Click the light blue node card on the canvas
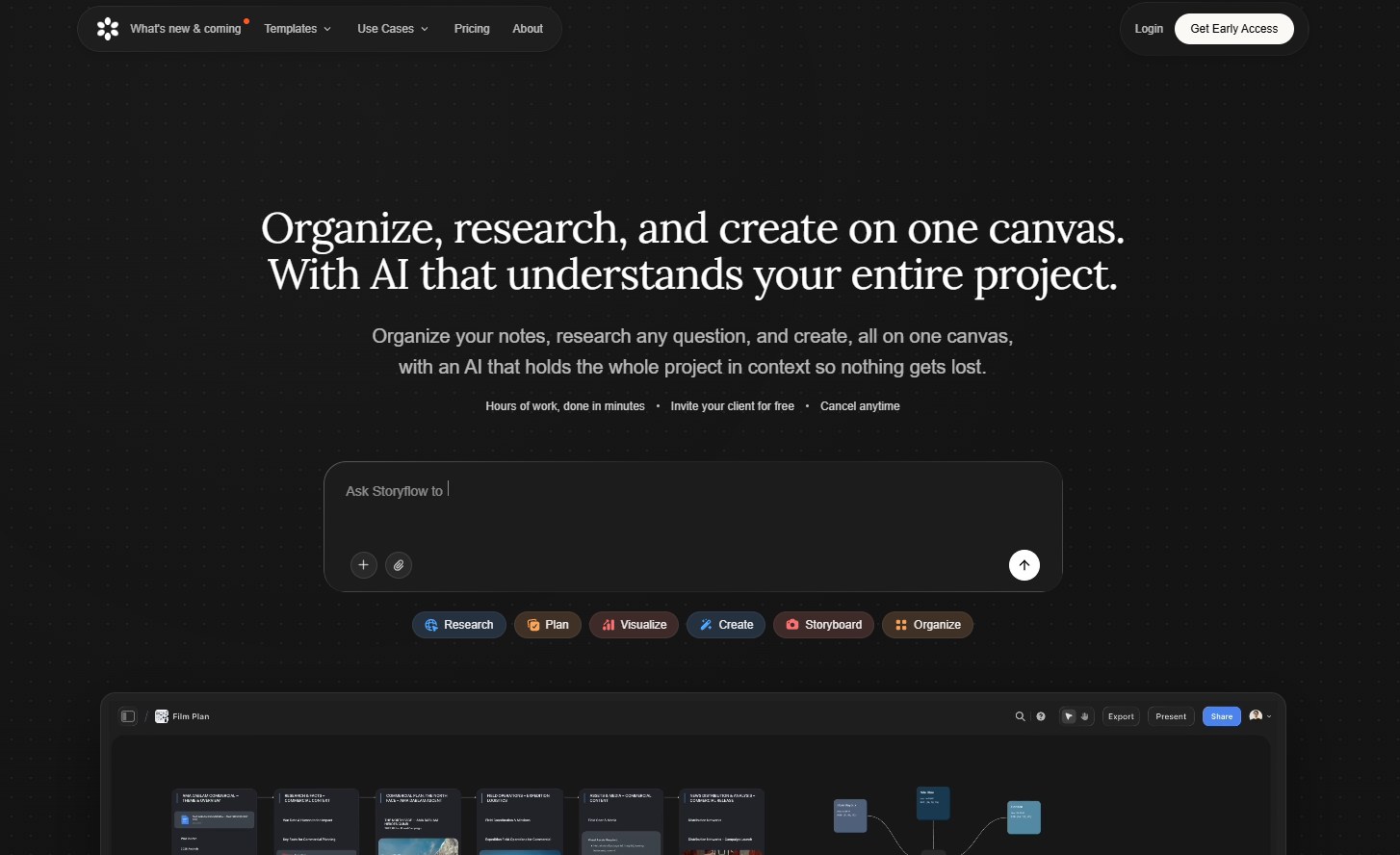This screenshot has width=1400, height=855. pyautogui.click(x=1024, y=817)
